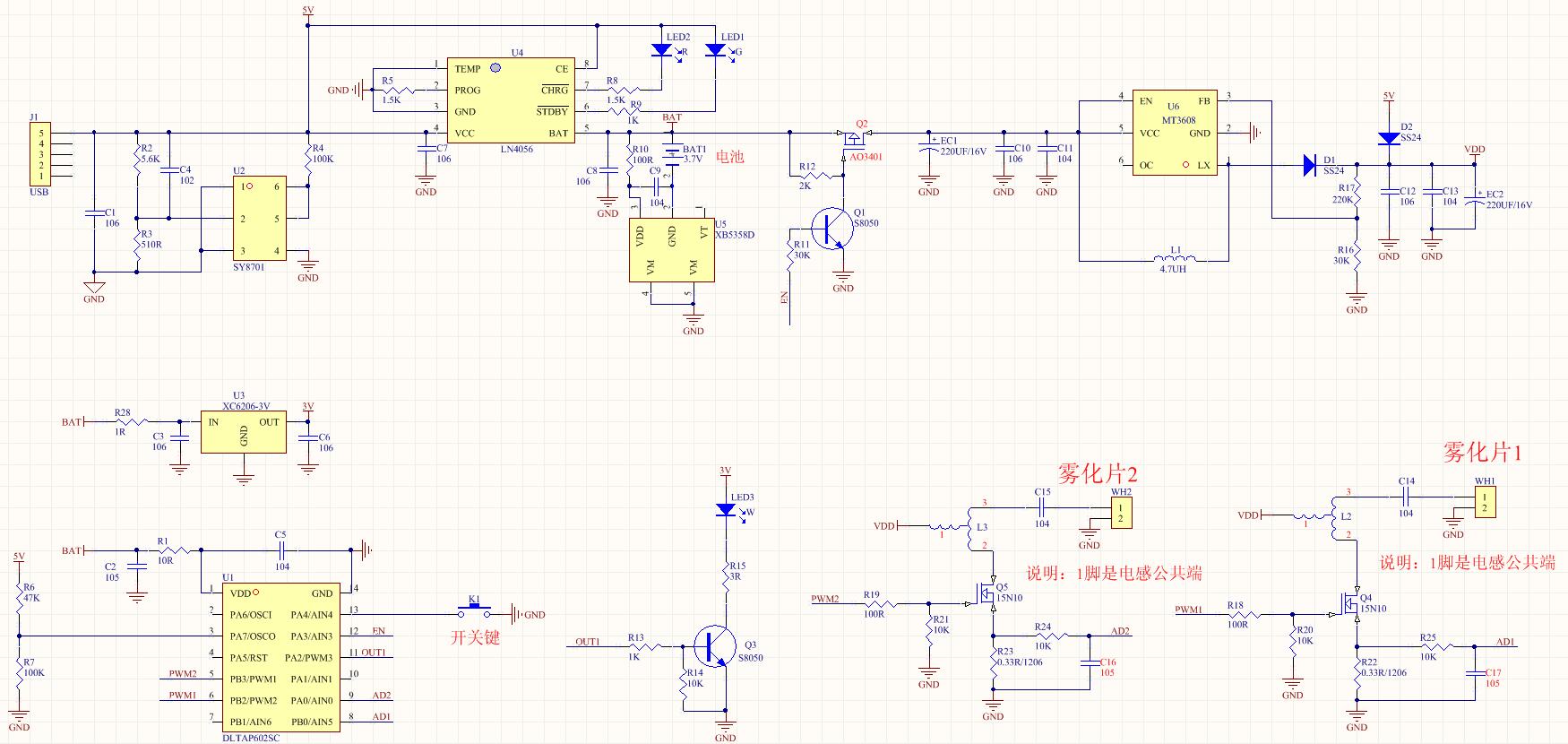Select the Q3 S8050 transistor symbol
1568x744 pixels.
713,645
